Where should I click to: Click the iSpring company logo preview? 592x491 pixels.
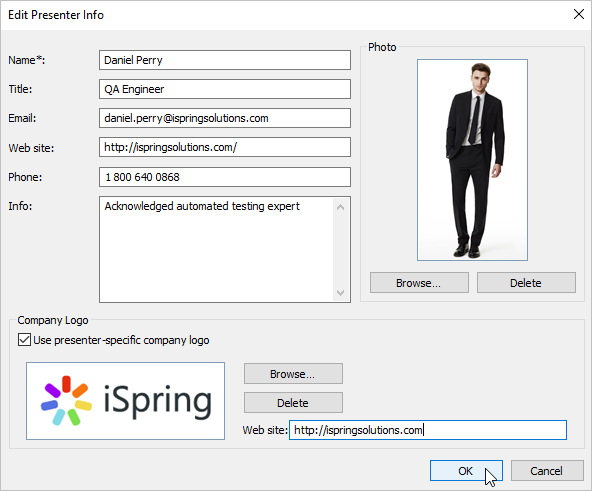(x=125, y=401)
